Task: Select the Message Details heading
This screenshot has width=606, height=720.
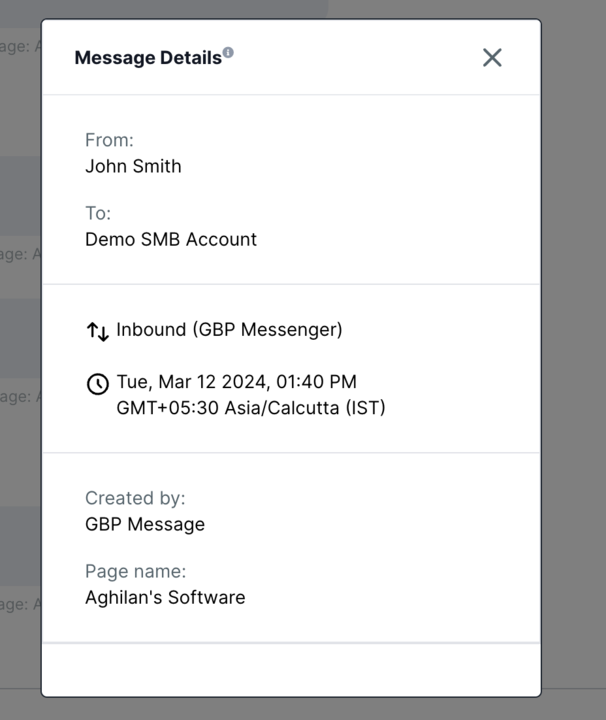Action: click(148, 58)
